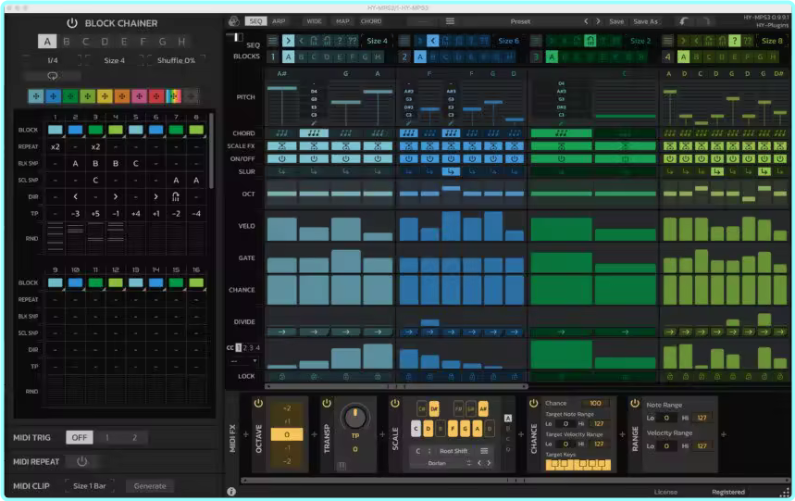Image resolution: width=795 pixels, height=501 pixels.
Task: Set sequencer 2 direction to backward
Action: 432,41
